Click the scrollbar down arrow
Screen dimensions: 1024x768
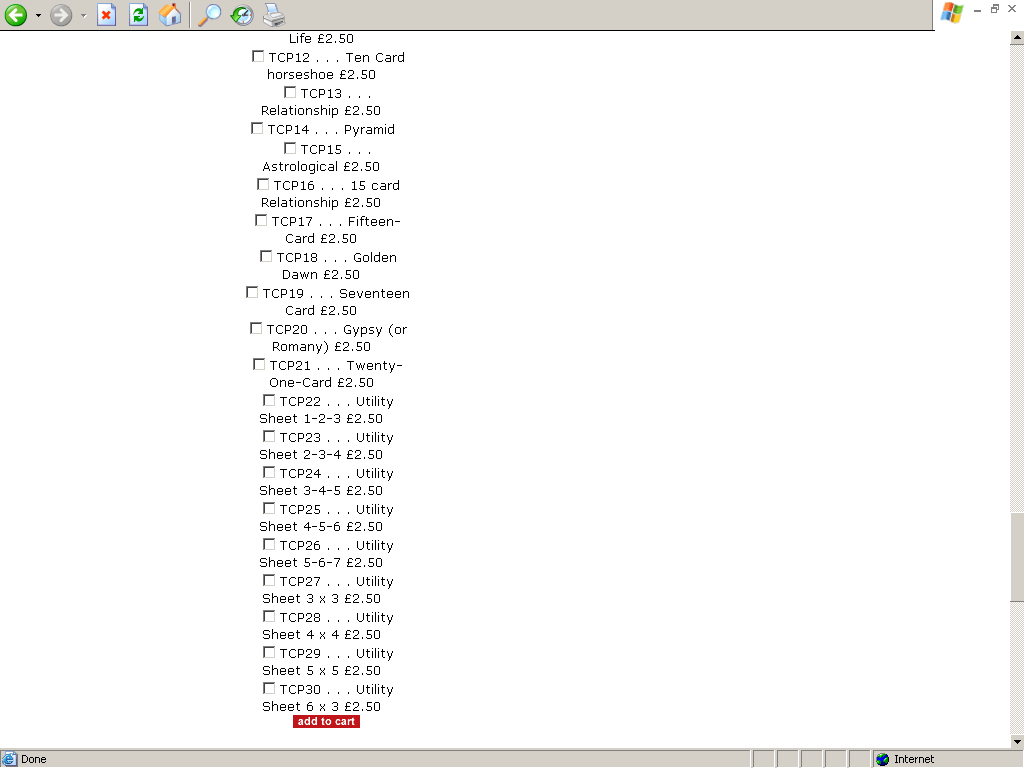(1017, 741)
